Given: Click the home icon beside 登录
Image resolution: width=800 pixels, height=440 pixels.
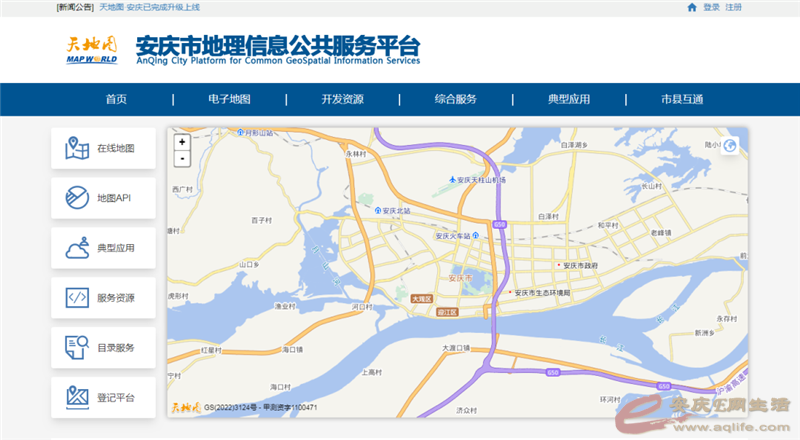Looking at the screenshot, I should (x=692, y=7).
